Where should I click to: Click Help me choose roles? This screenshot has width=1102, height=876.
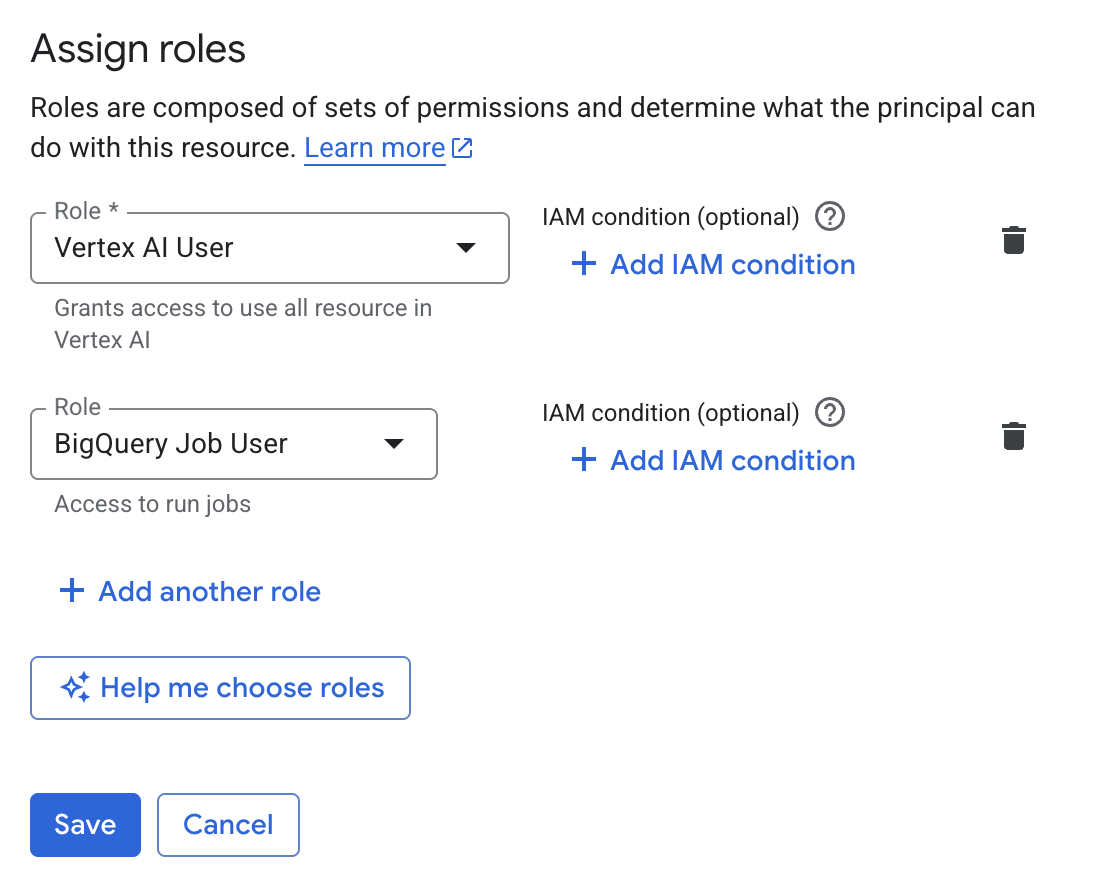(220, 688)
